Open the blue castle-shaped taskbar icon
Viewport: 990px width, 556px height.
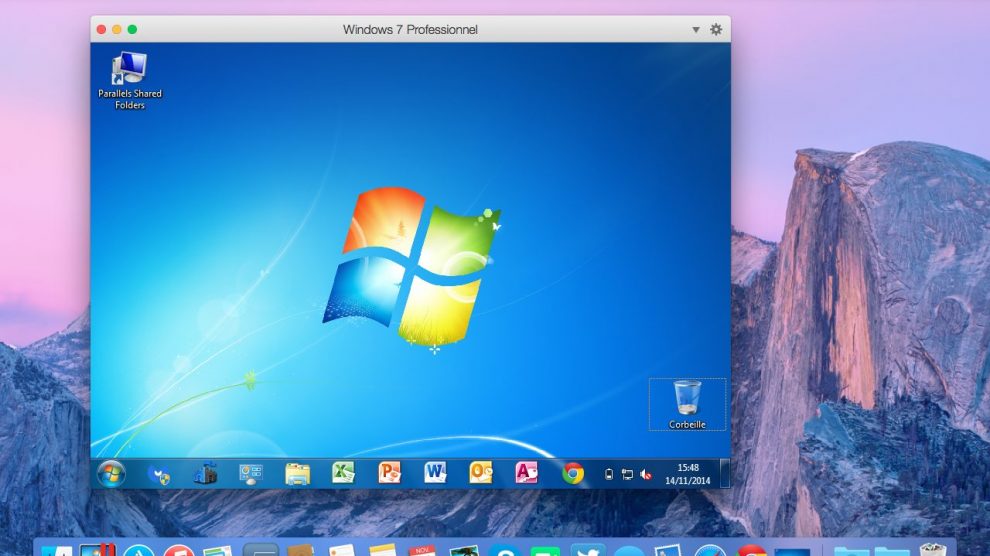(205, 473)
